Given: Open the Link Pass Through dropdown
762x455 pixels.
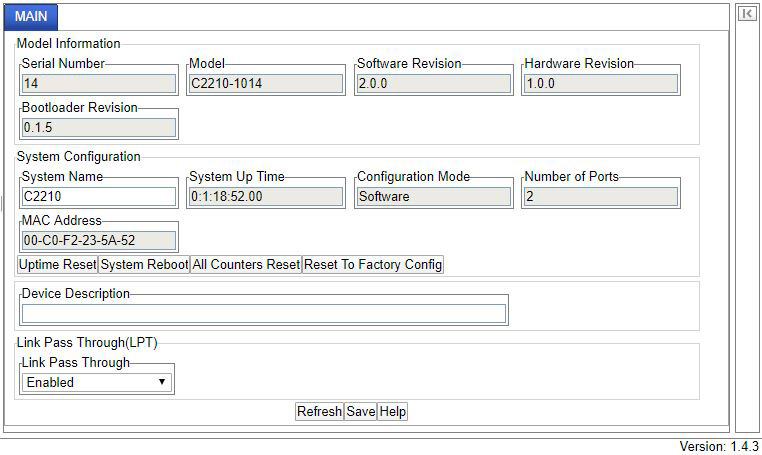Looking at the screenshot, I should 97,382.
